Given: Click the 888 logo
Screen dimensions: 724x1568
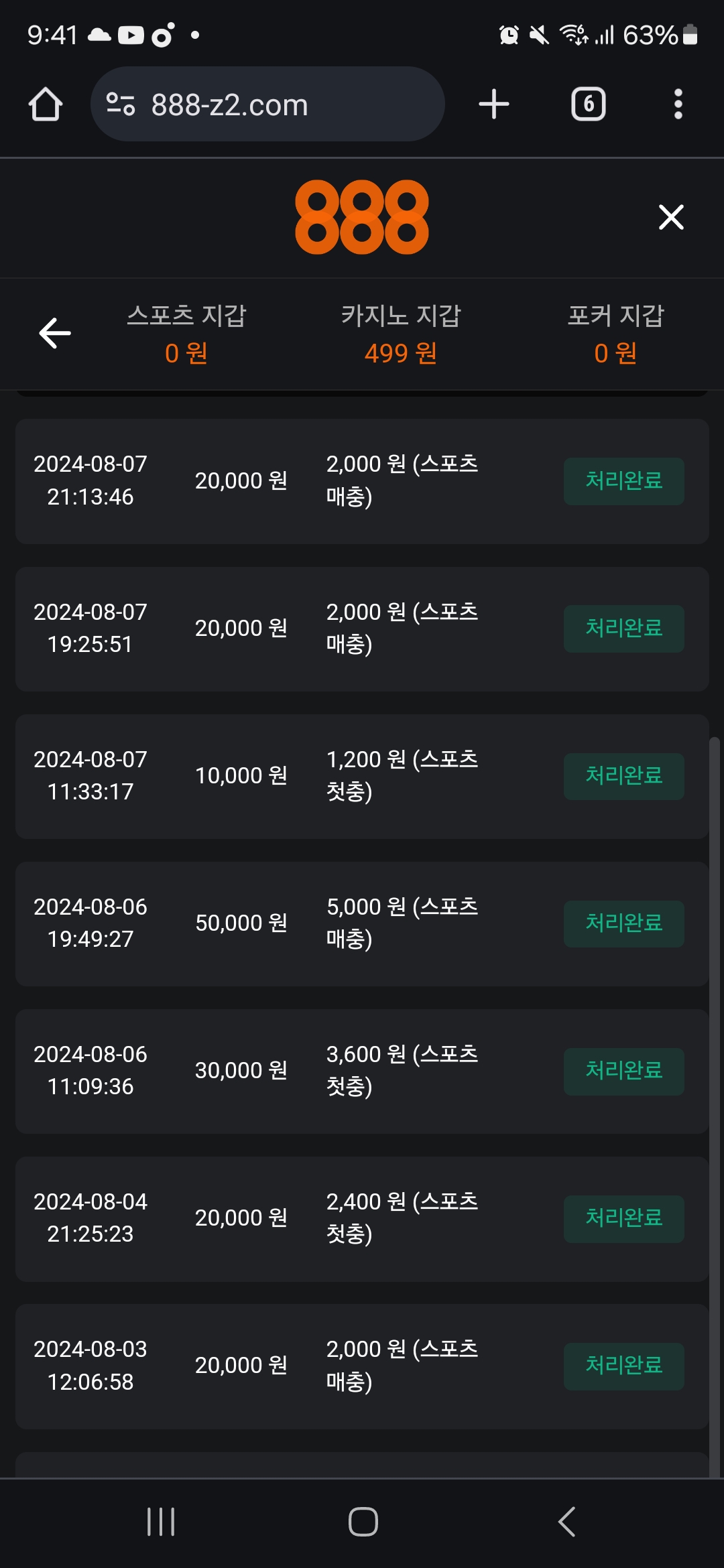Looking at the screenshot, I should tap(362, 217).
